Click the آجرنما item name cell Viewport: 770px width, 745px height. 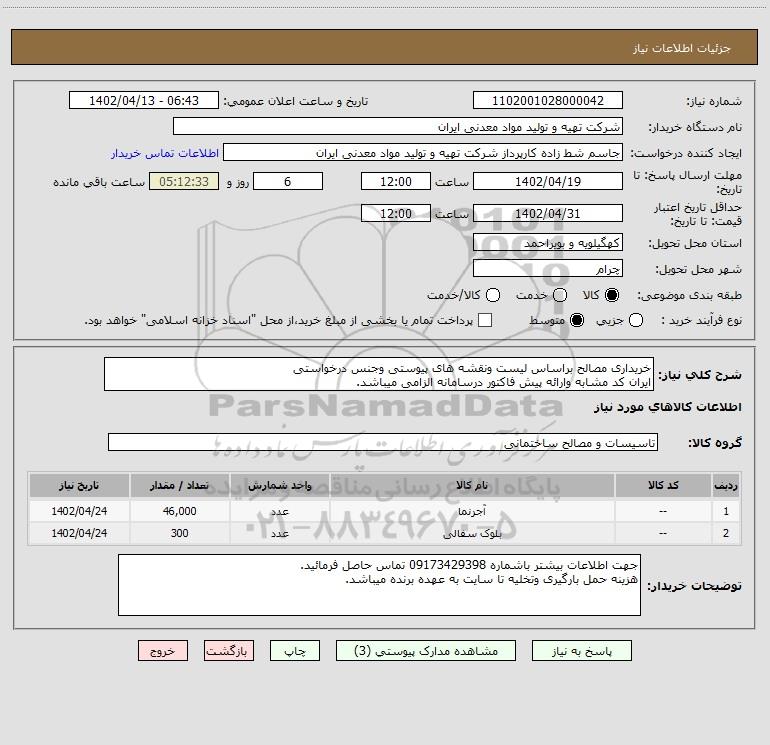472,511
